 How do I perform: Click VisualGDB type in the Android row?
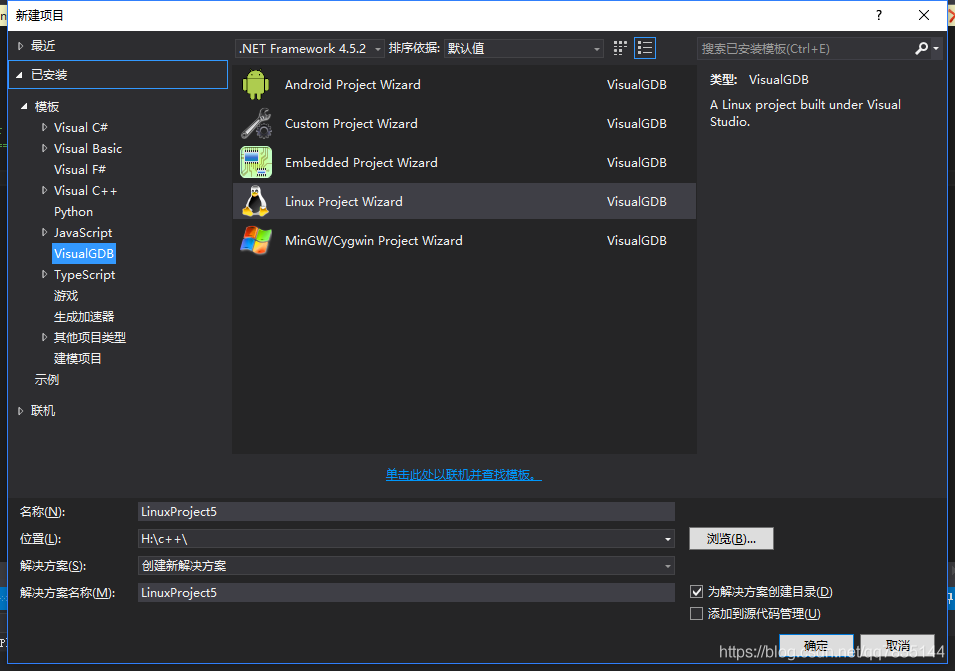(636, 85)
